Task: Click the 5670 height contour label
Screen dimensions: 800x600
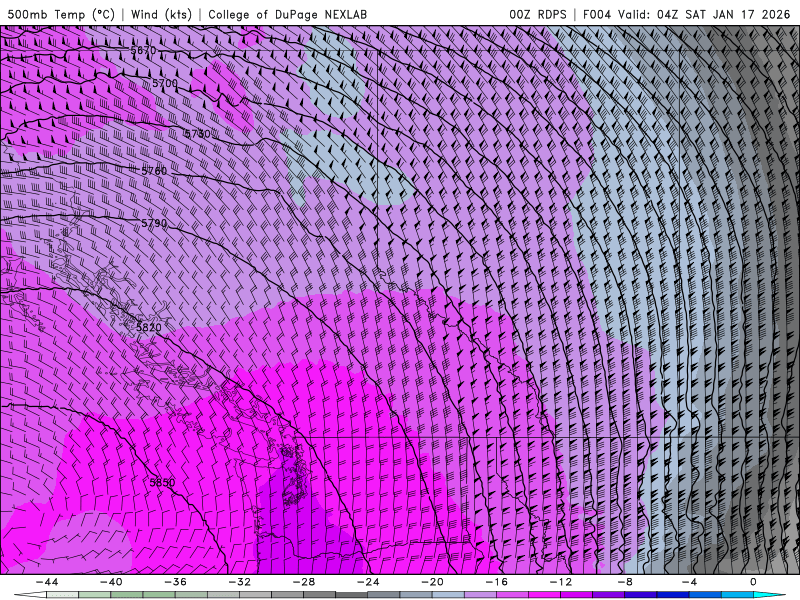Action: pyautogui.click(x=143, y=50)
